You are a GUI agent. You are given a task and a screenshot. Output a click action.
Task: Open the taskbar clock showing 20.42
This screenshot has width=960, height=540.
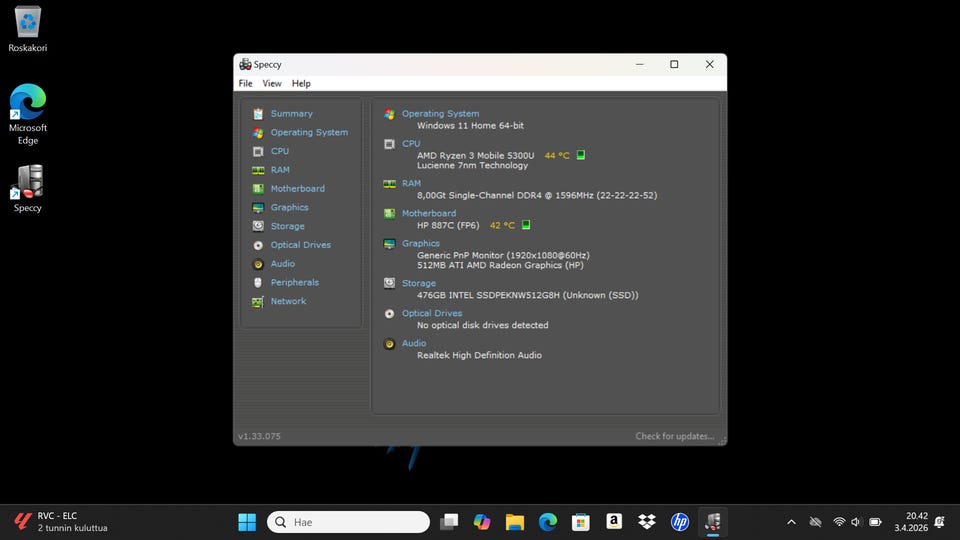tap(911, 522)
